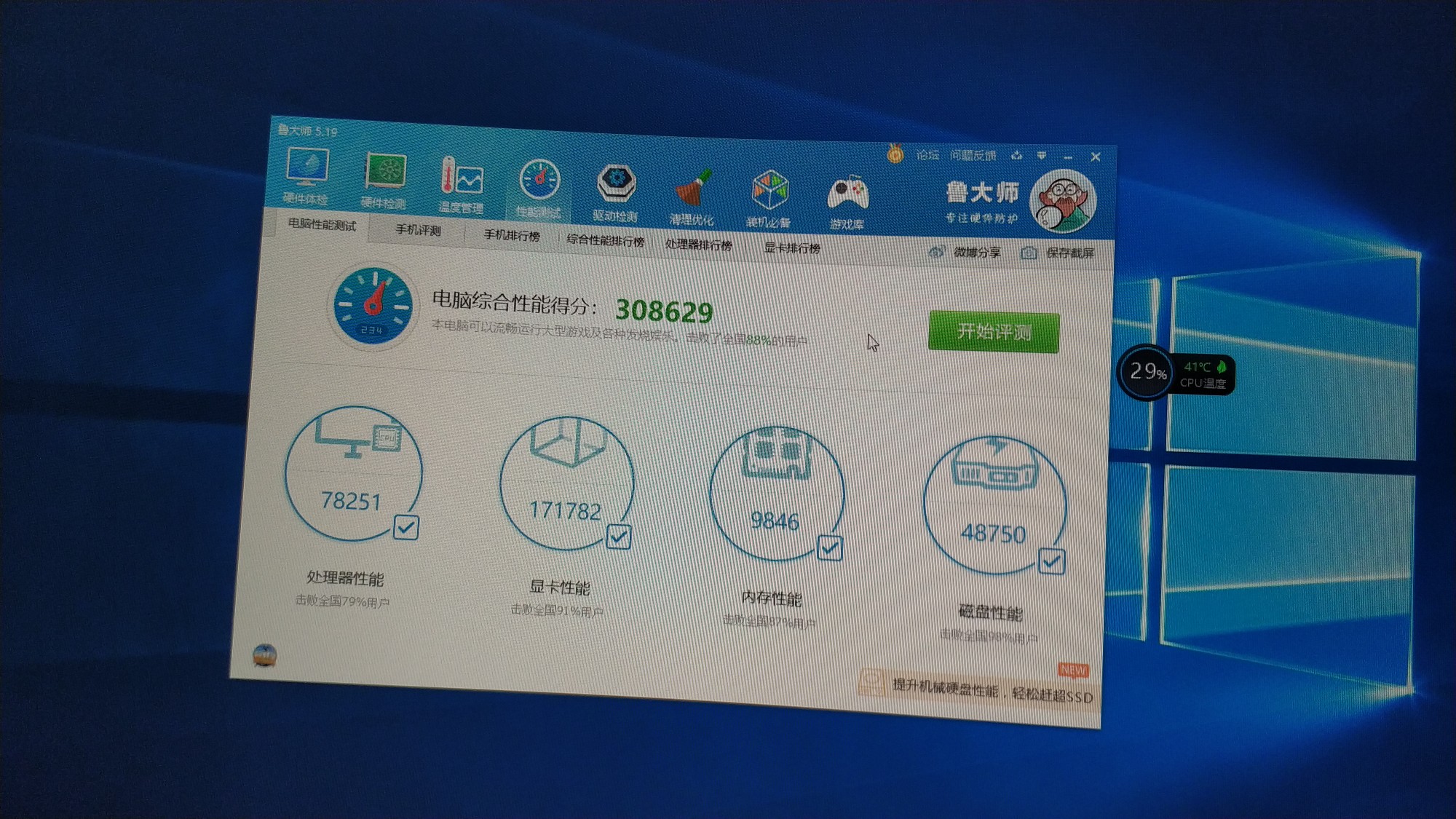Viewport: 1456px width, 819px height.
Task: Uncheck the 处理器性能 test checkbox
Action: tap(405, 527)
